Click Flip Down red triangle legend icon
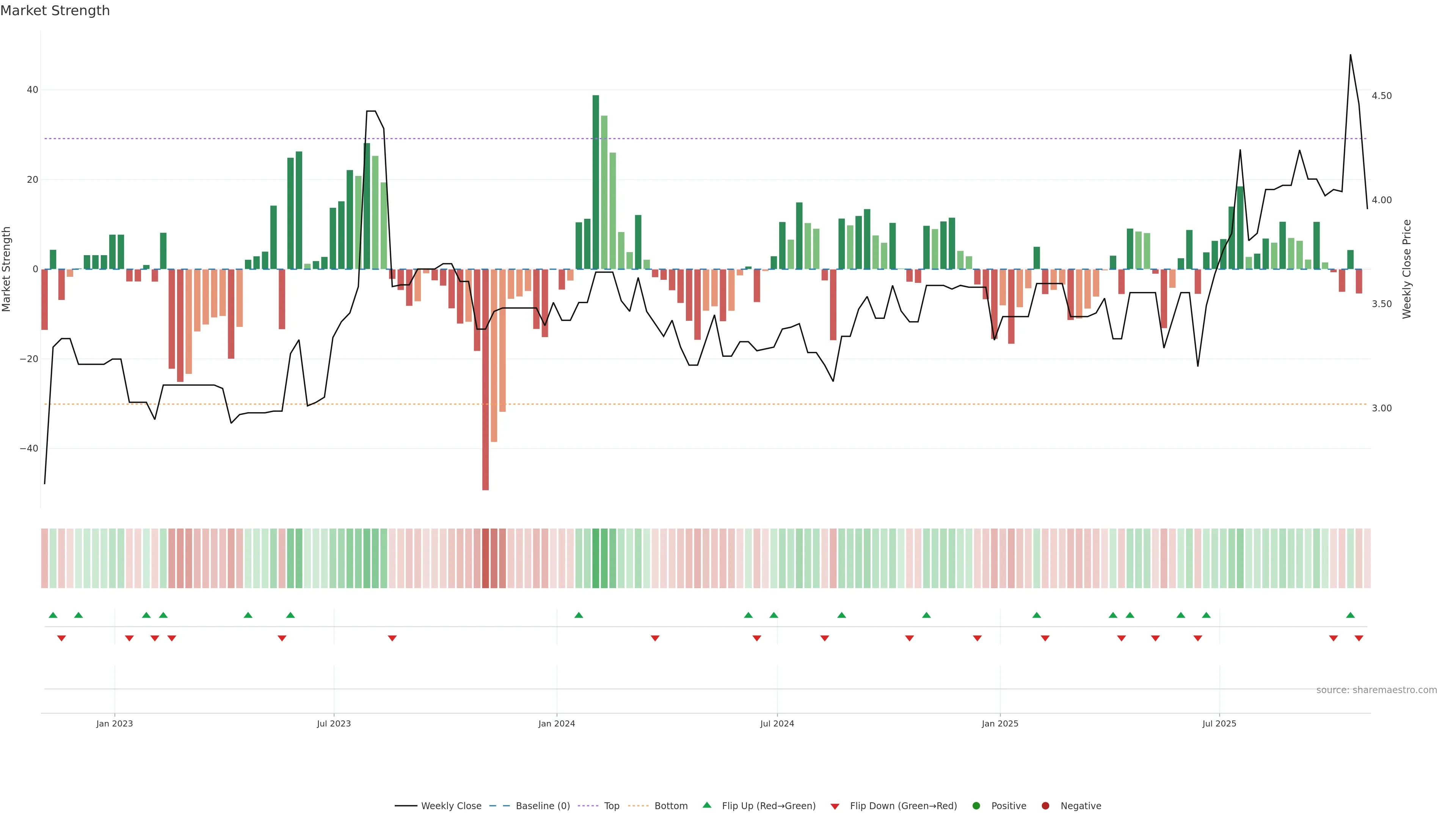This screenshot has width=1456, height=819. coord(835,806)
